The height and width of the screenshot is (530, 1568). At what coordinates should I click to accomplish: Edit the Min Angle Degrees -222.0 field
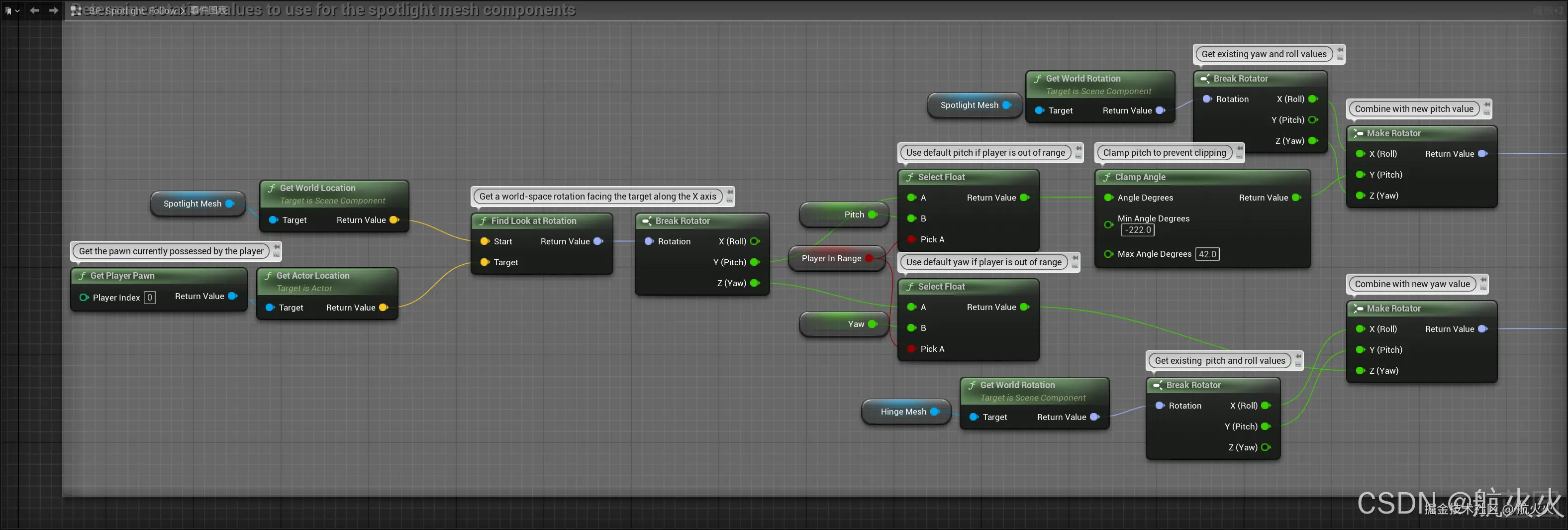point(1138,230)
